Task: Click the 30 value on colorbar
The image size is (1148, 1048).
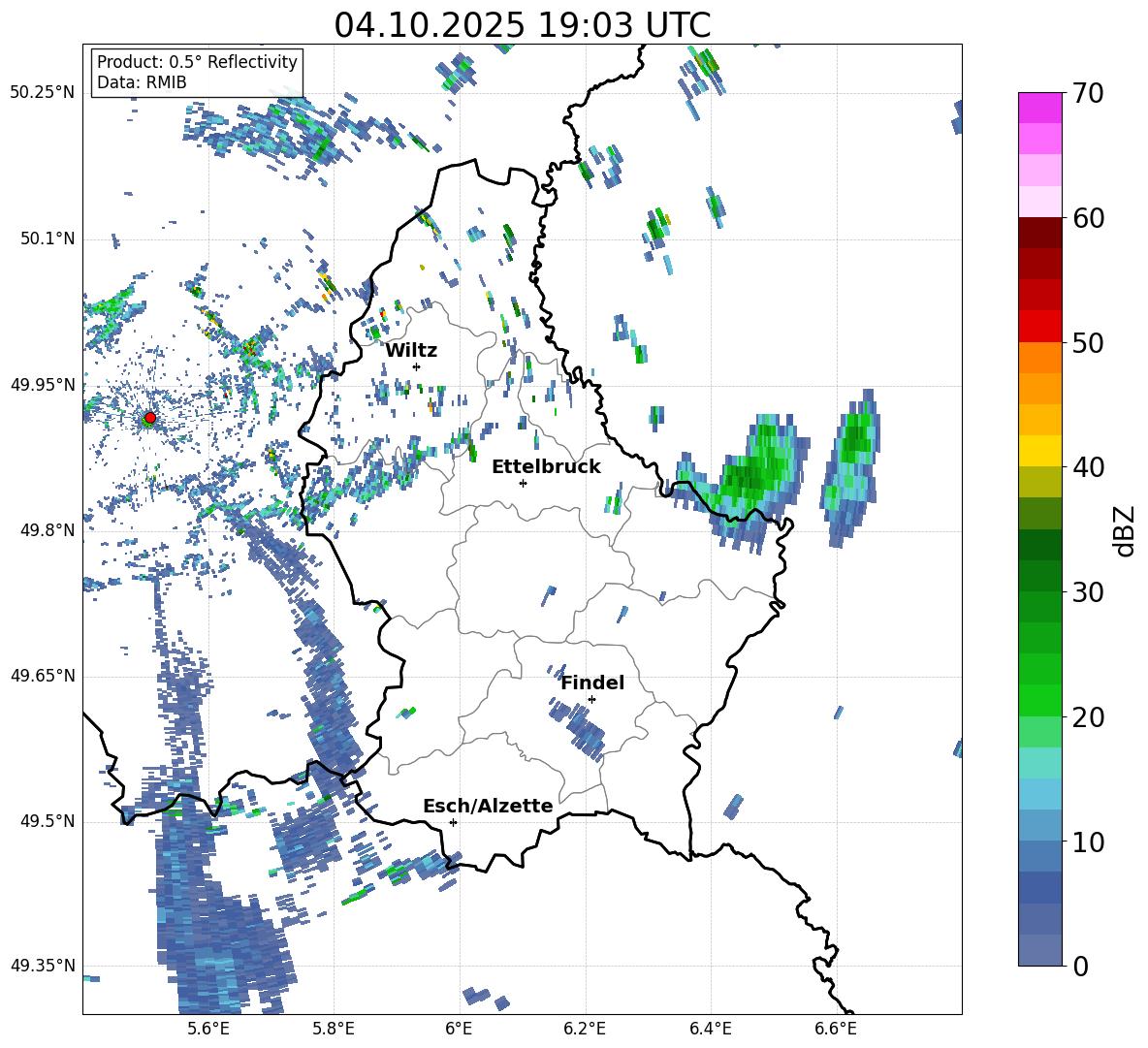Action: click(x=1087, y=591)
